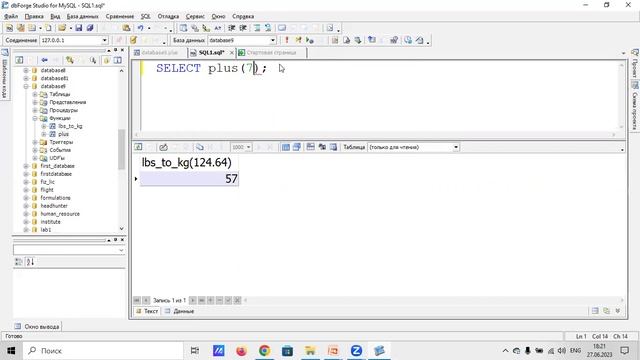This screenshot has height=360, width=640.
Task: Open the Сравнение menu
Action: click(120, 16)
